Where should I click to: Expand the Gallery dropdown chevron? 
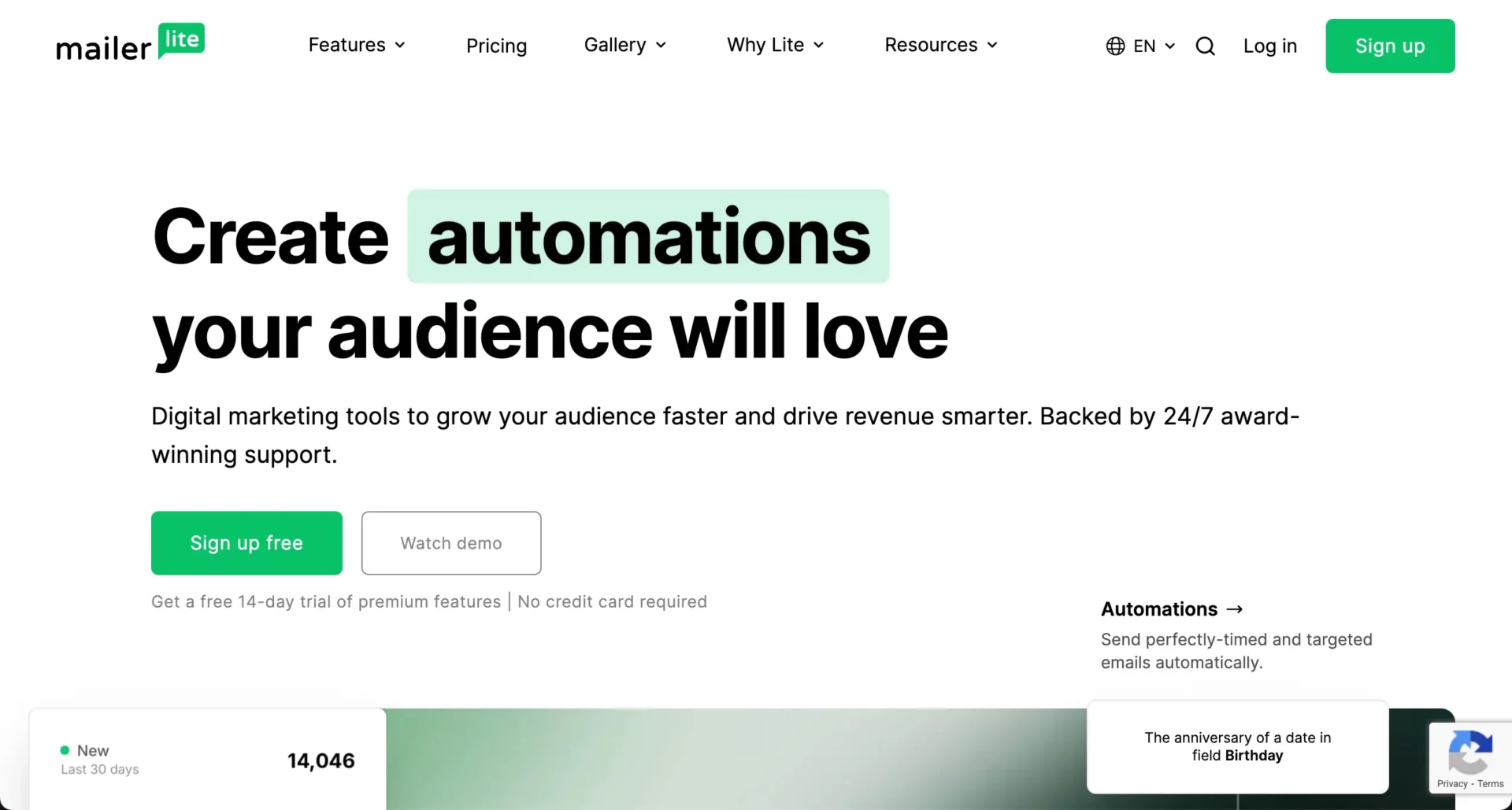pyautogui.click(x=661, y=46)
